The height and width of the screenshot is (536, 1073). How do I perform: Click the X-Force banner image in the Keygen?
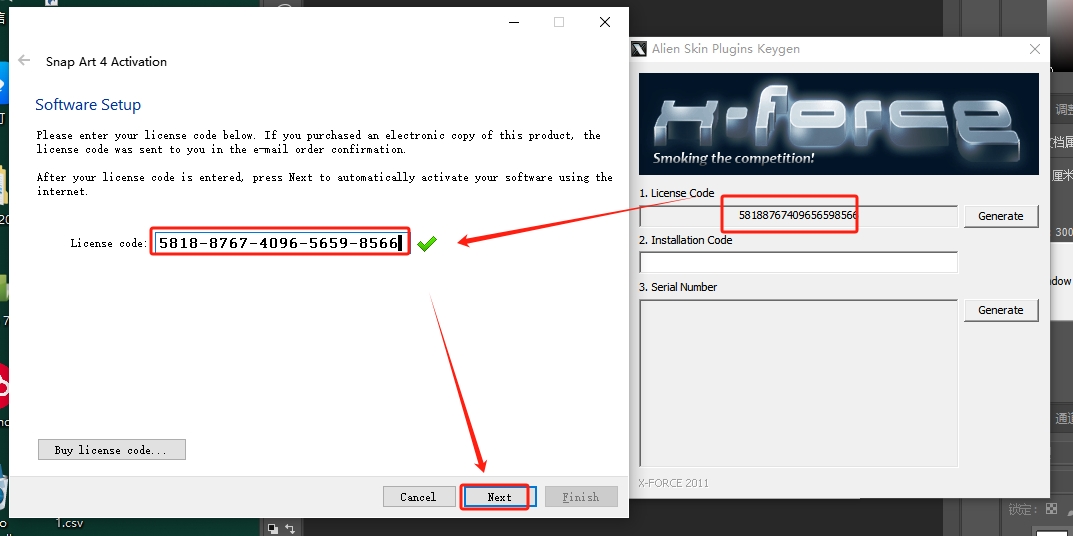839,124
